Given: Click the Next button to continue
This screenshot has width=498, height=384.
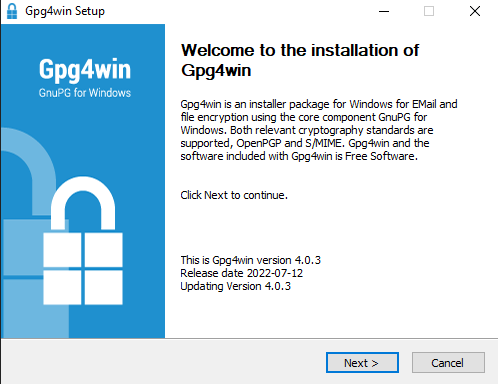Looking at the screenshot, I should [x=362, y=363].
